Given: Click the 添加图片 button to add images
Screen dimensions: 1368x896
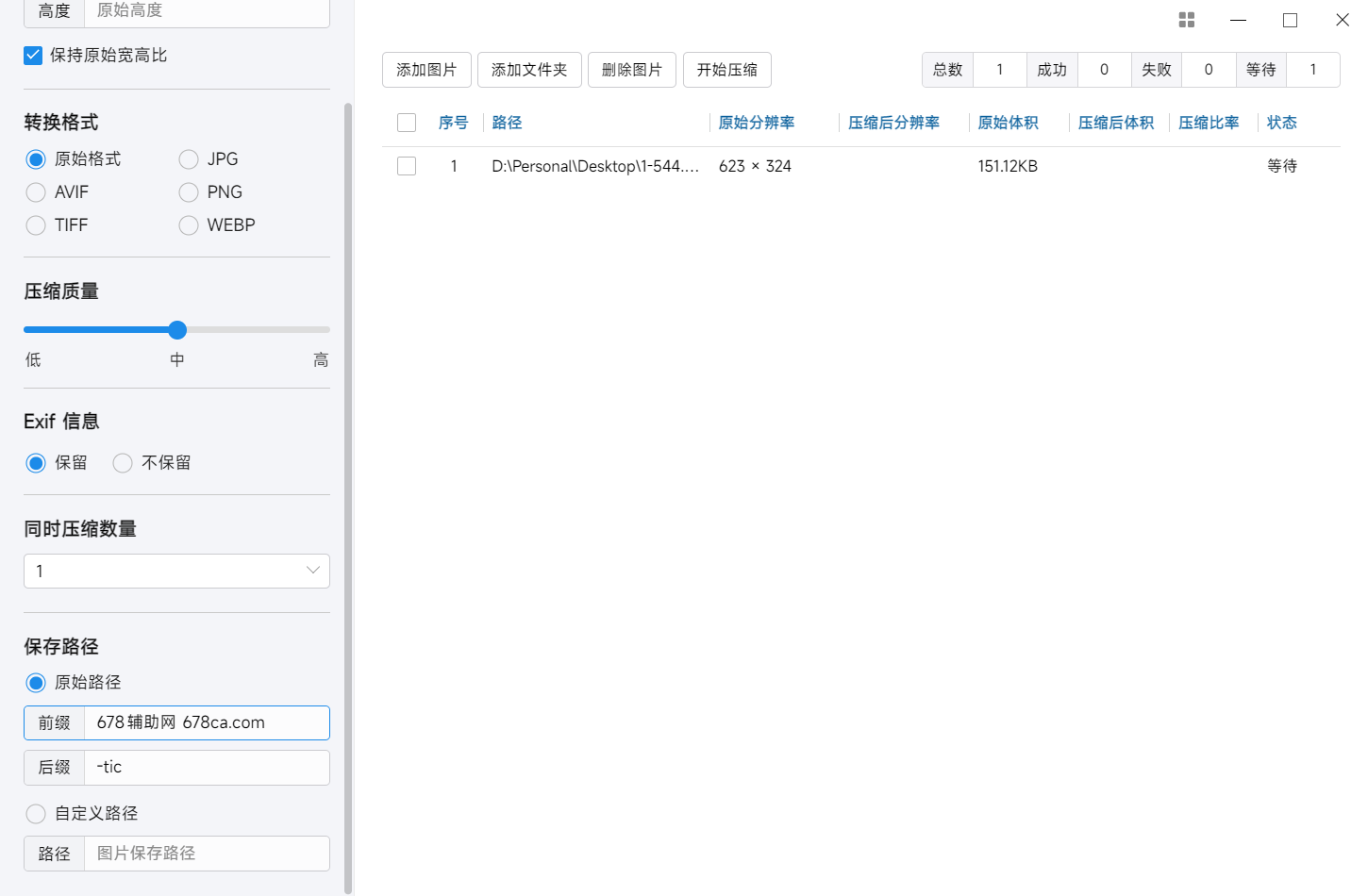Looking at the screenshot, I should (425, 69).
